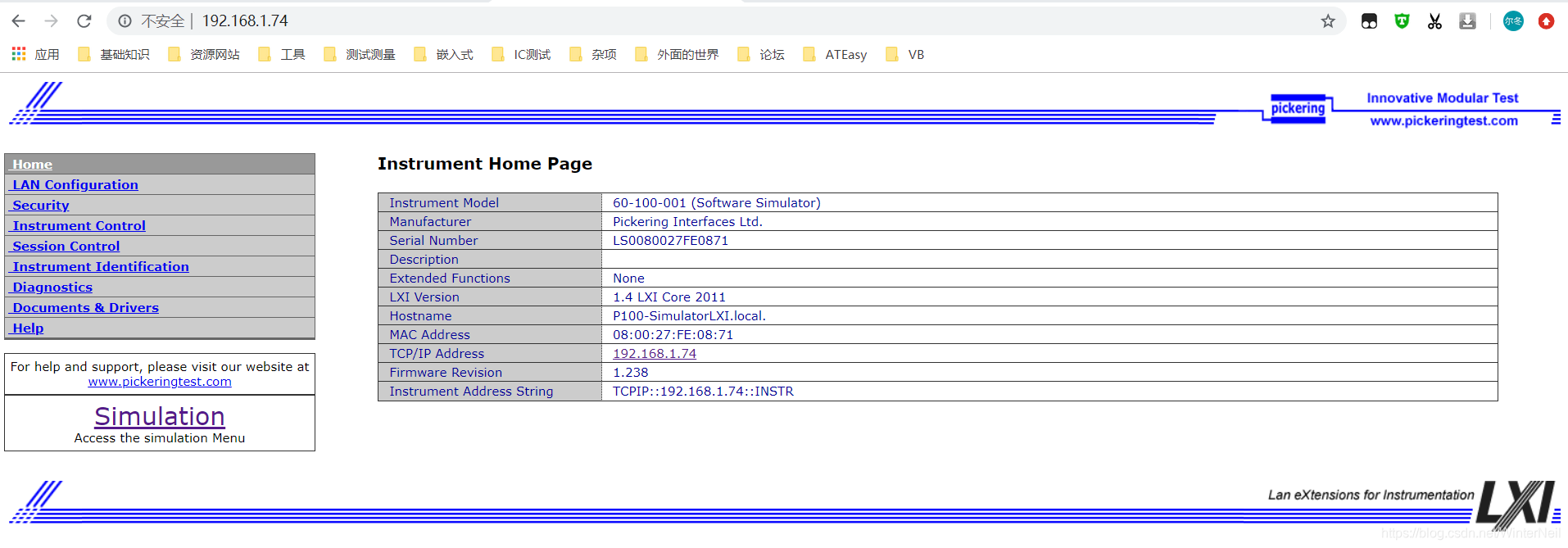1568x548 pixels.
Task: Click the red update notification icon
Action: 1546,21
